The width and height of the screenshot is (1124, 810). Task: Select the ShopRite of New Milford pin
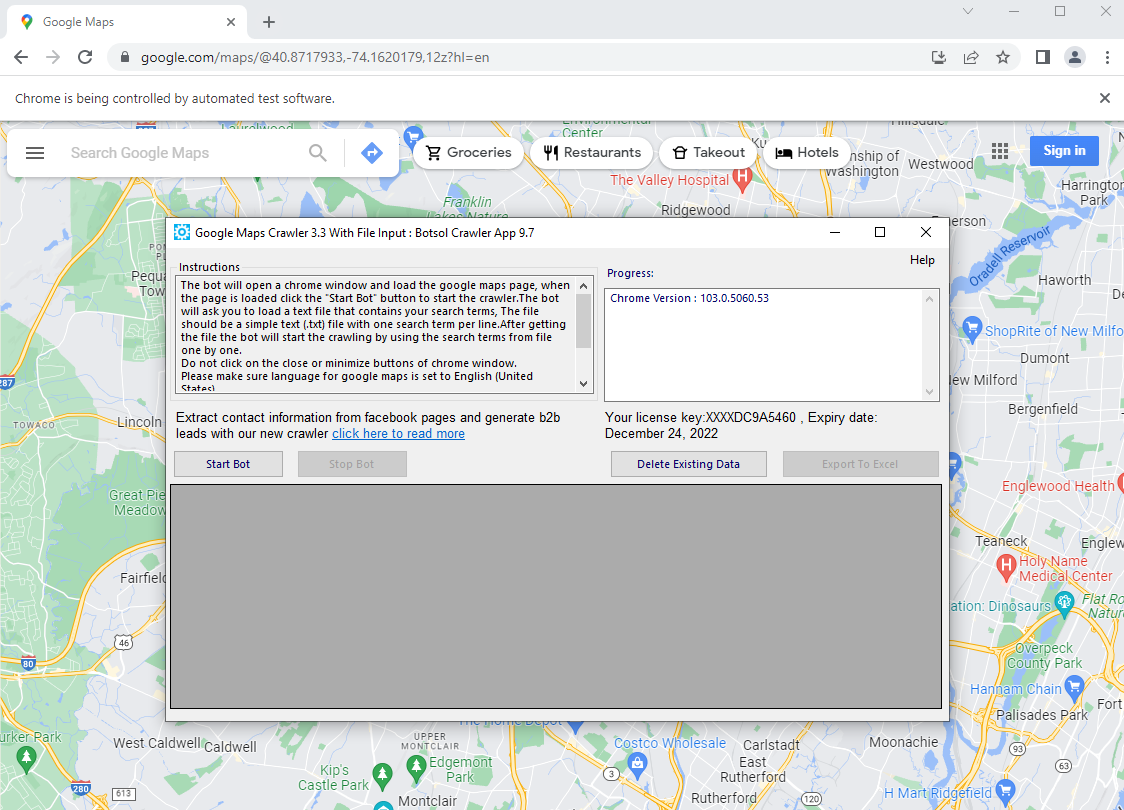[x=972, y=328]
